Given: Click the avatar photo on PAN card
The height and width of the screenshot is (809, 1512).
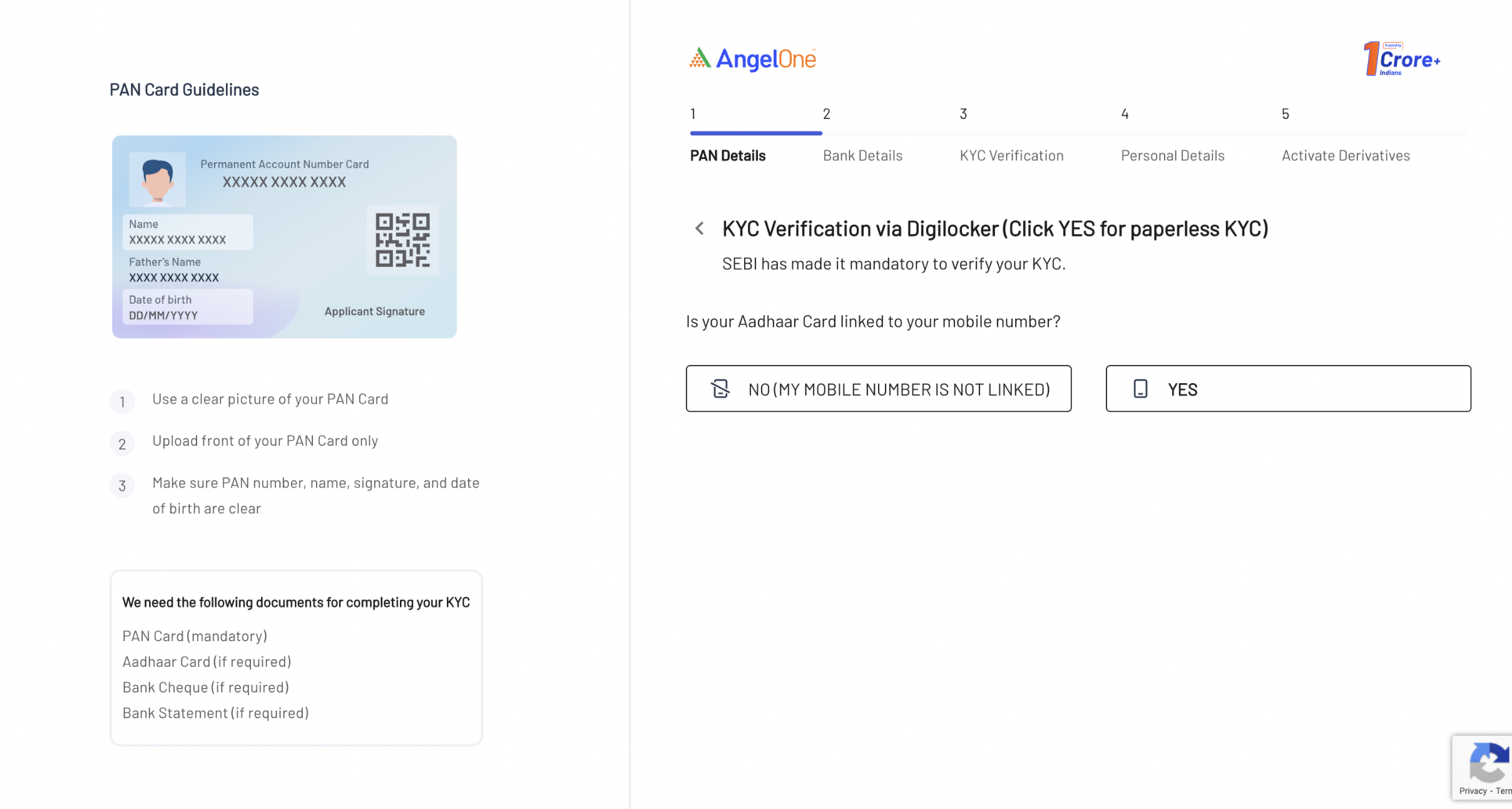Looking at the screenshot, I should pyautogui.click(x=157, y=180).
